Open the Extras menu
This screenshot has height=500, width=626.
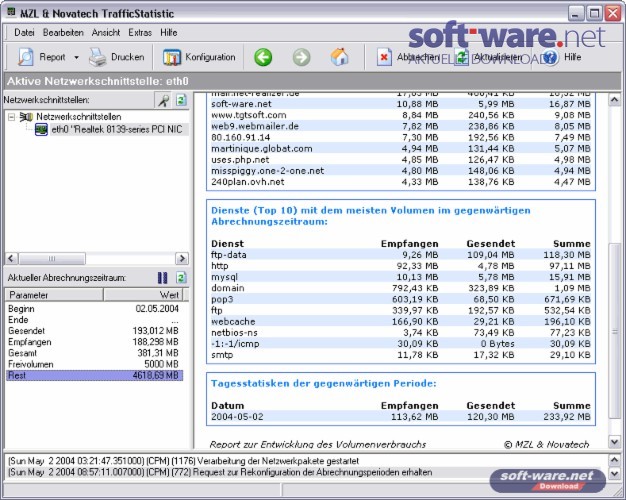coord(140,32)
